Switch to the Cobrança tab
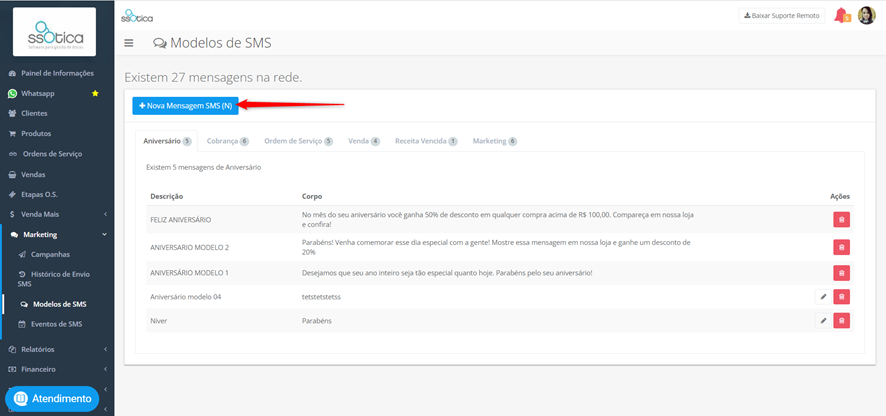 [x=228, y=141]
